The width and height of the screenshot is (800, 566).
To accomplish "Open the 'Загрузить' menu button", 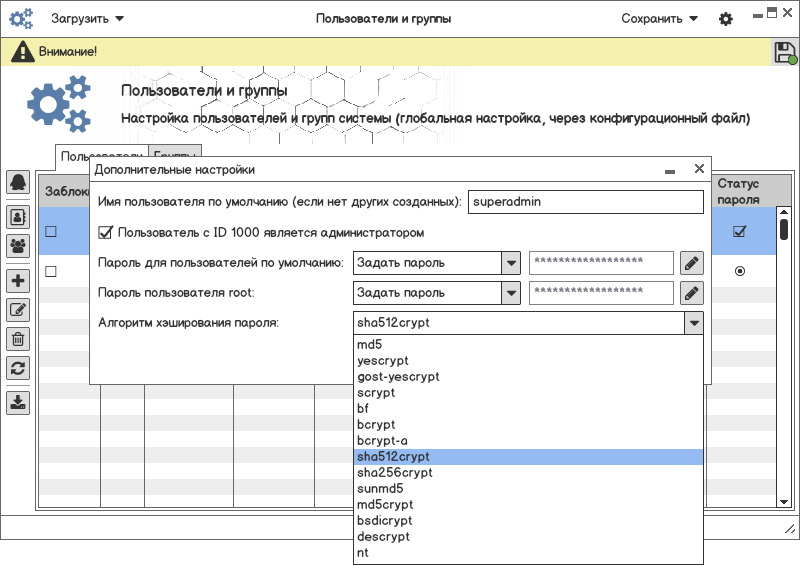I will 87,18.
